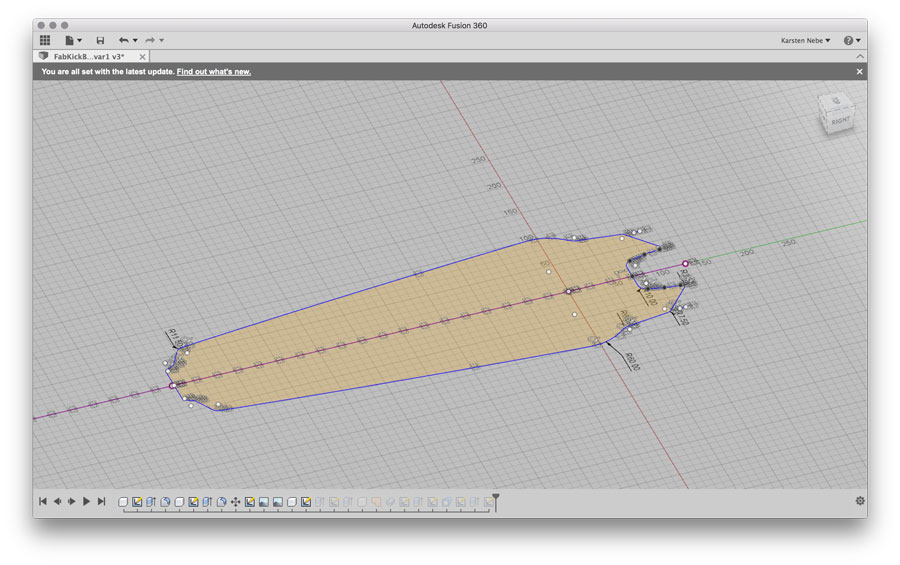Step back one timeline feature

[57, 501]
